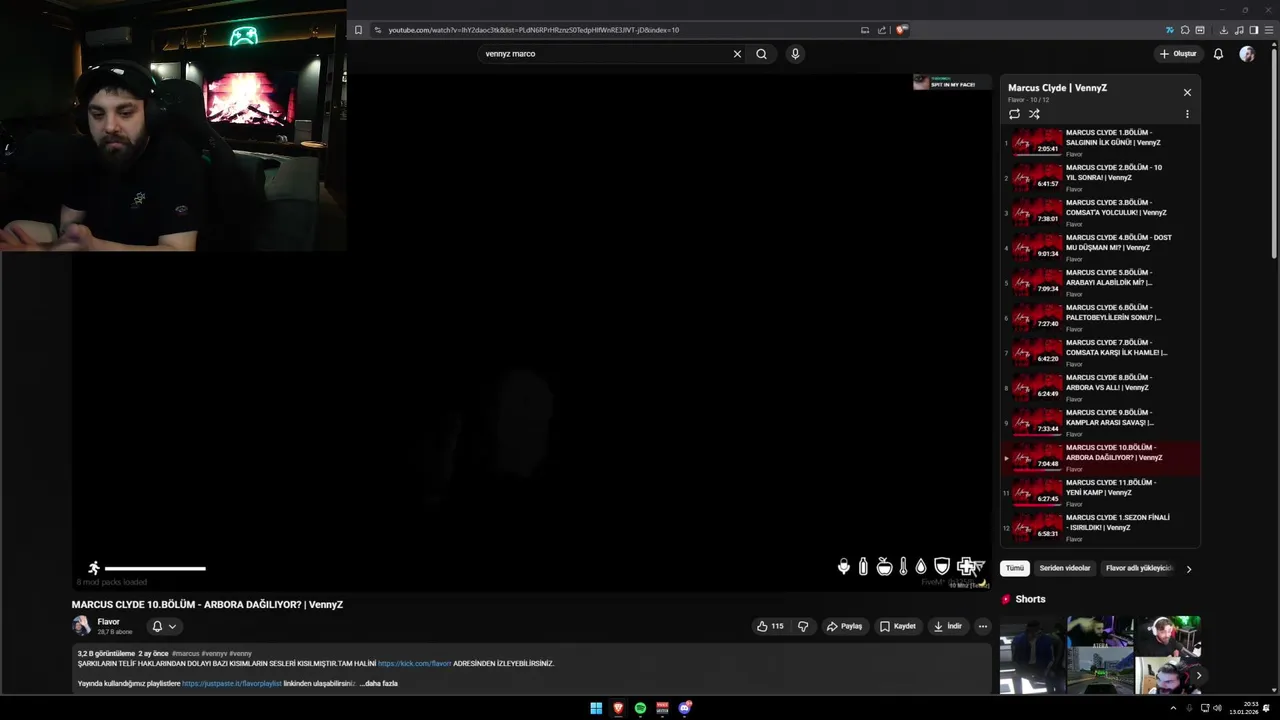1280x720 pixels.
Task: Open subscription notification chevron dropdown
Action: tap(172, 627)
